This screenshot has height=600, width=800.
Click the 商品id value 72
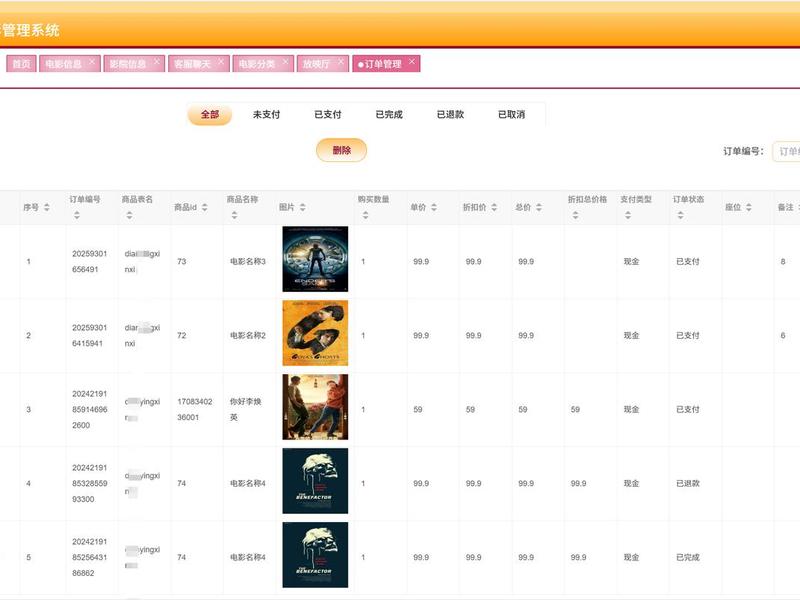click(182, 335)
